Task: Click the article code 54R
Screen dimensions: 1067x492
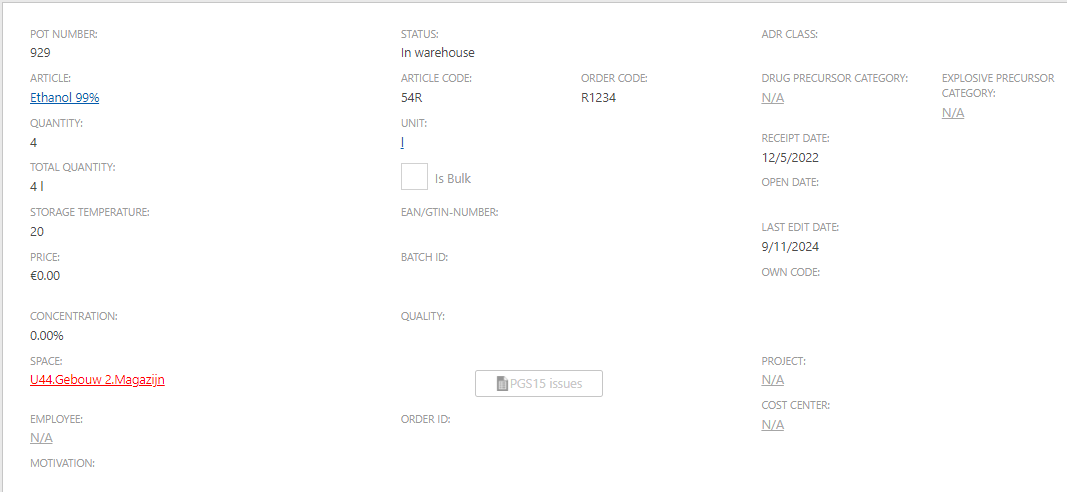Action: [x=412, y=98]
